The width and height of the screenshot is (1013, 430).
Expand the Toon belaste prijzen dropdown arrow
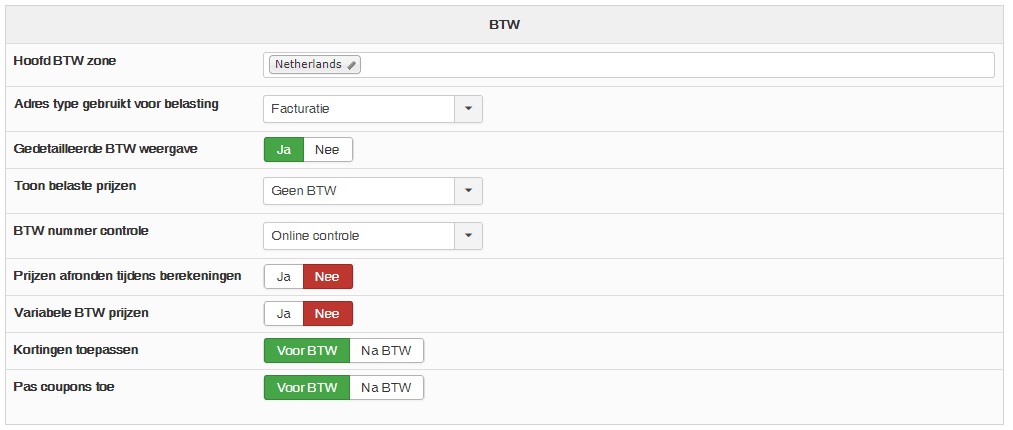[x=469, y=190]
